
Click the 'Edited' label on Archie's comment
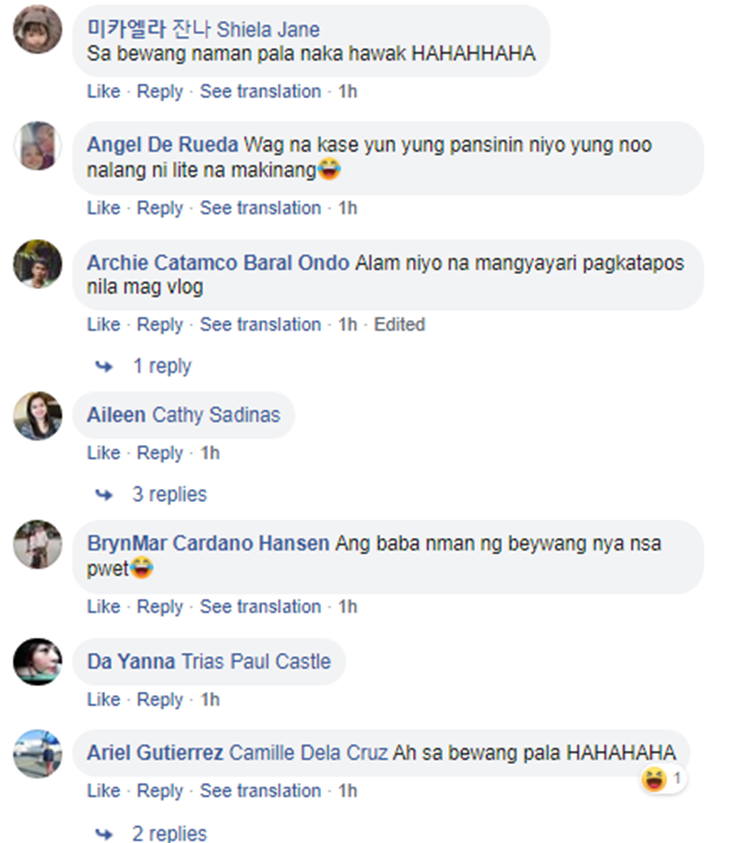click(x=399, y=325)
